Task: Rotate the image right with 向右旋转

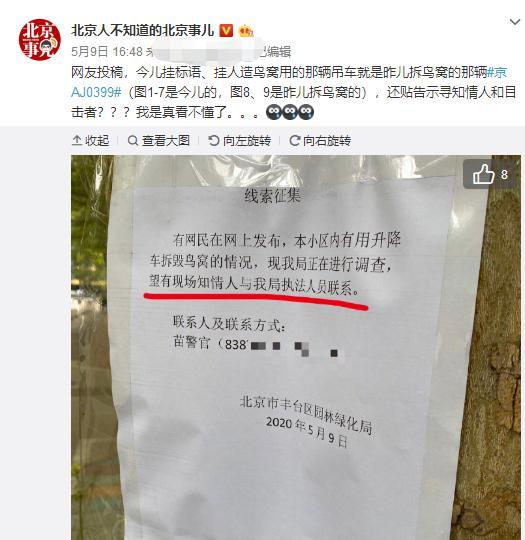Action: tap(320, 141)
